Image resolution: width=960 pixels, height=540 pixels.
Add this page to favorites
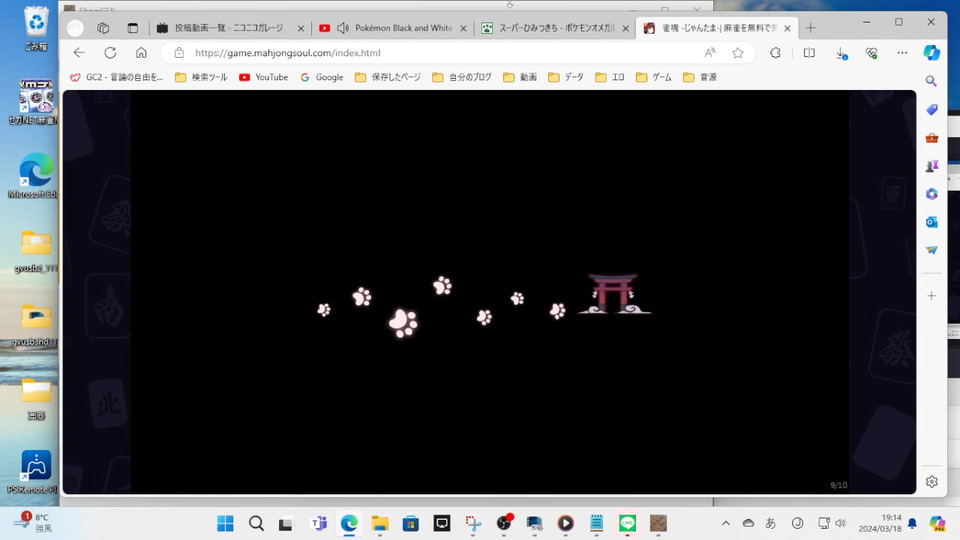(738, 53)
